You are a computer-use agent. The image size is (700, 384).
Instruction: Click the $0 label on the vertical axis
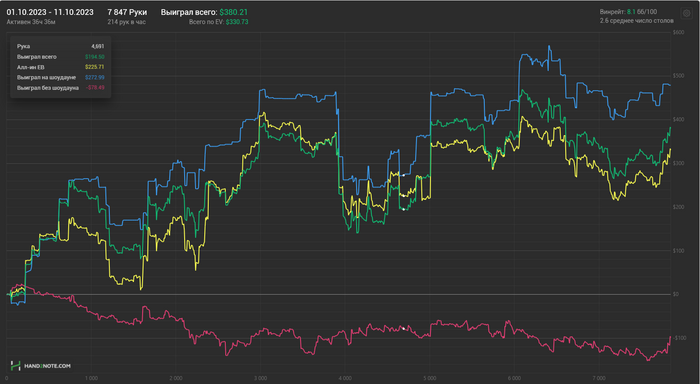point(676,294)
